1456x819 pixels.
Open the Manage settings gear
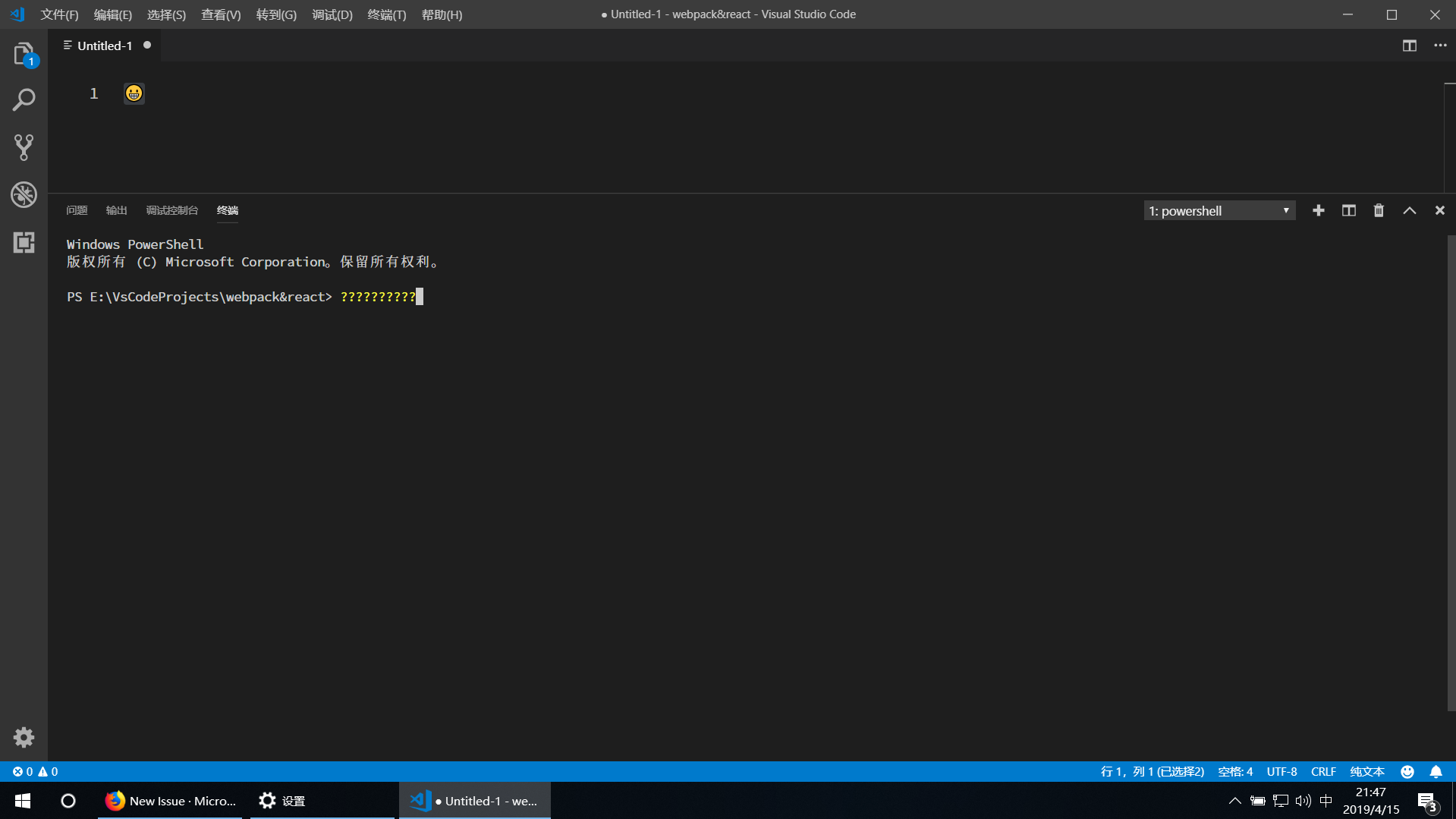(x=24, y=737)
